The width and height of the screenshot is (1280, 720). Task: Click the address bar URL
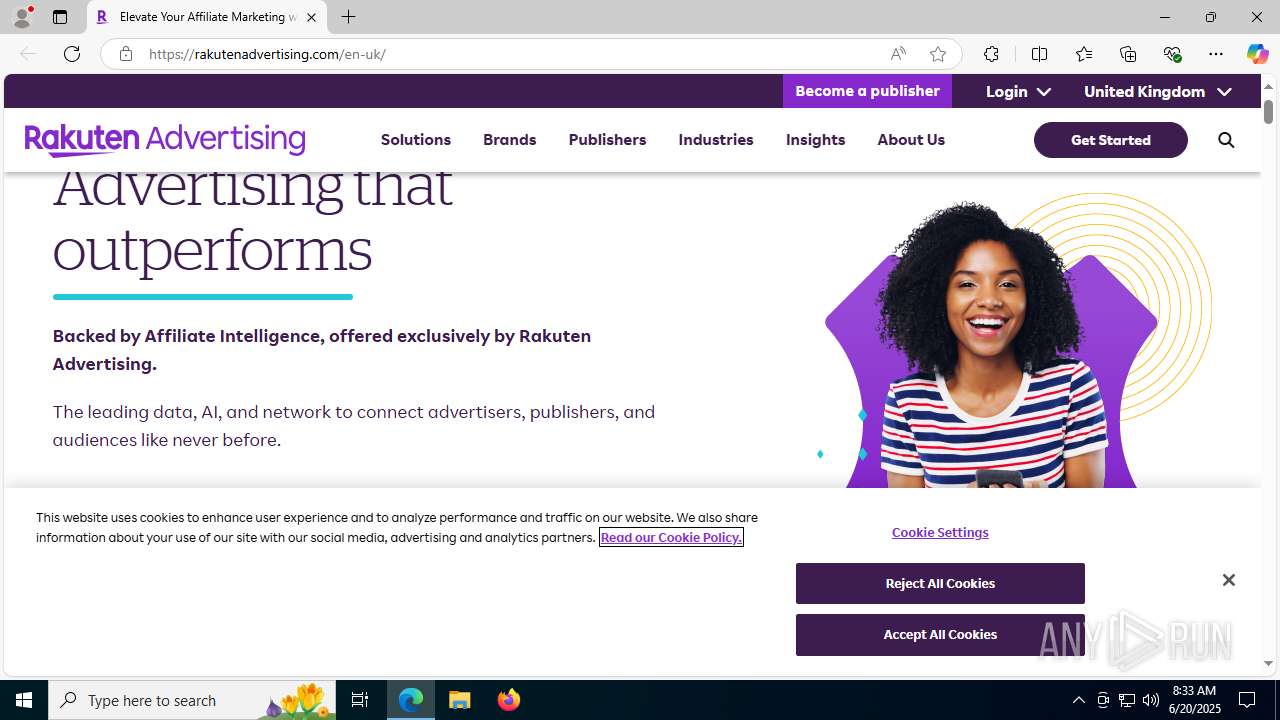tap(267, 54)
